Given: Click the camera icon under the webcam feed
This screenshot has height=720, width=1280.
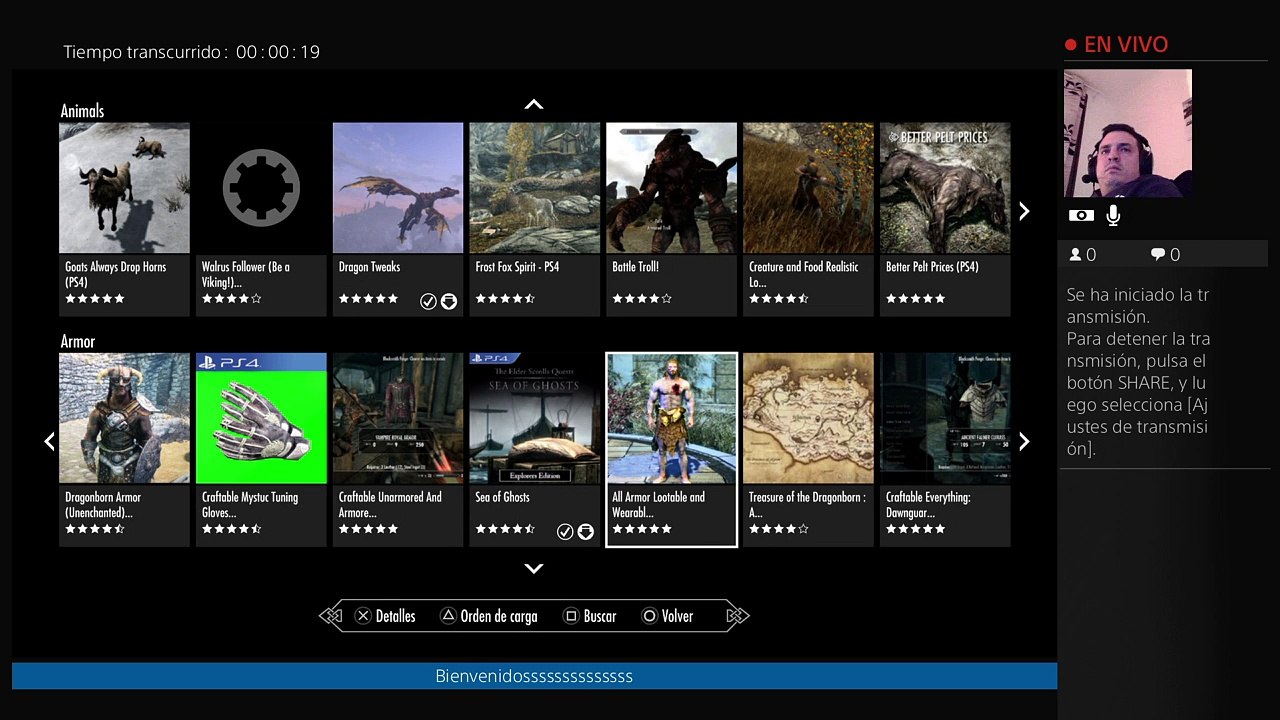Looking at the screenshot, I should pos(1081,215).
